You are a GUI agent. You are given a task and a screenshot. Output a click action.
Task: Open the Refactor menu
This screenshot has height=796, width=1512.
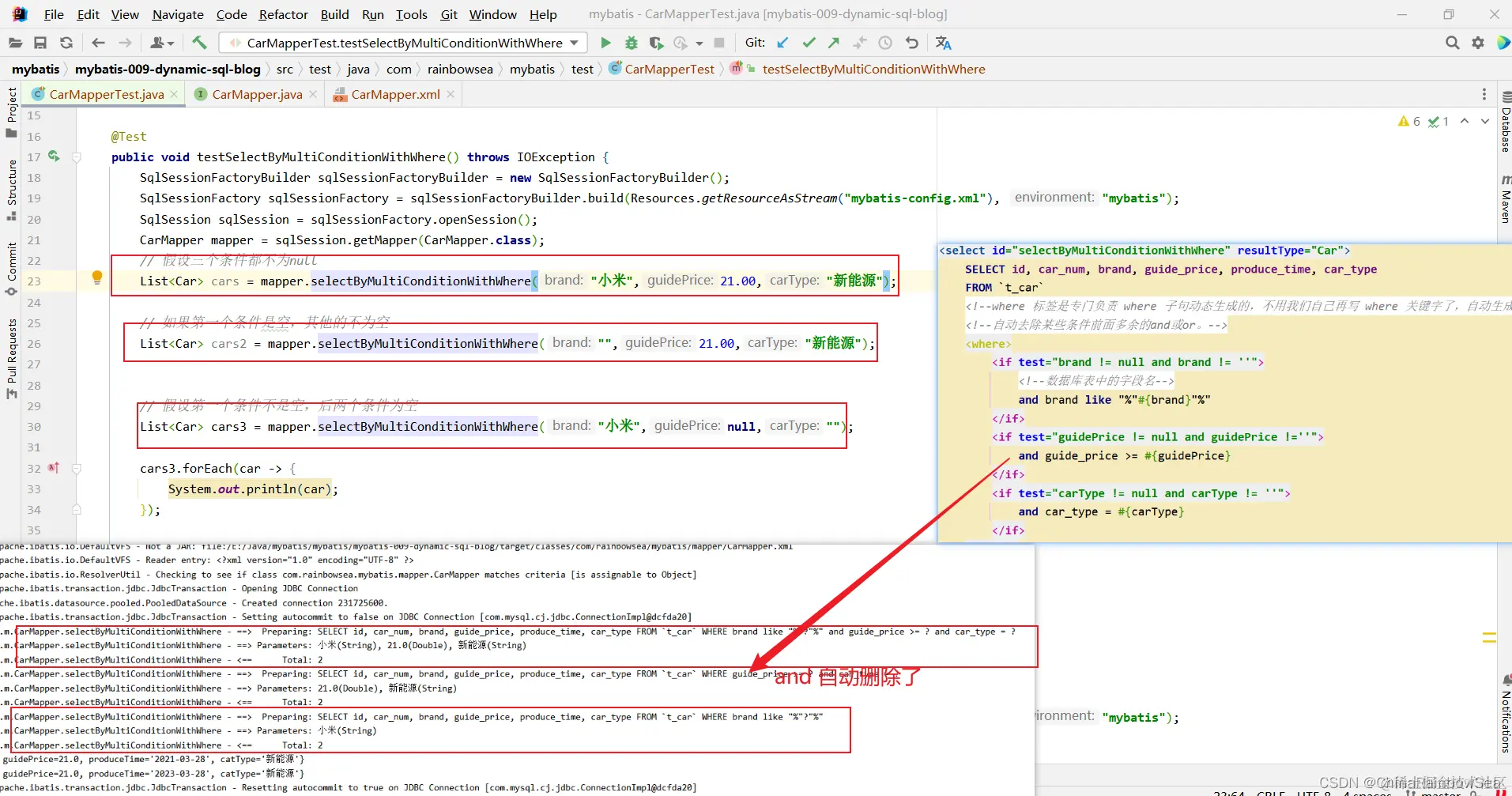pyautogui.click(x=284, y=14)
